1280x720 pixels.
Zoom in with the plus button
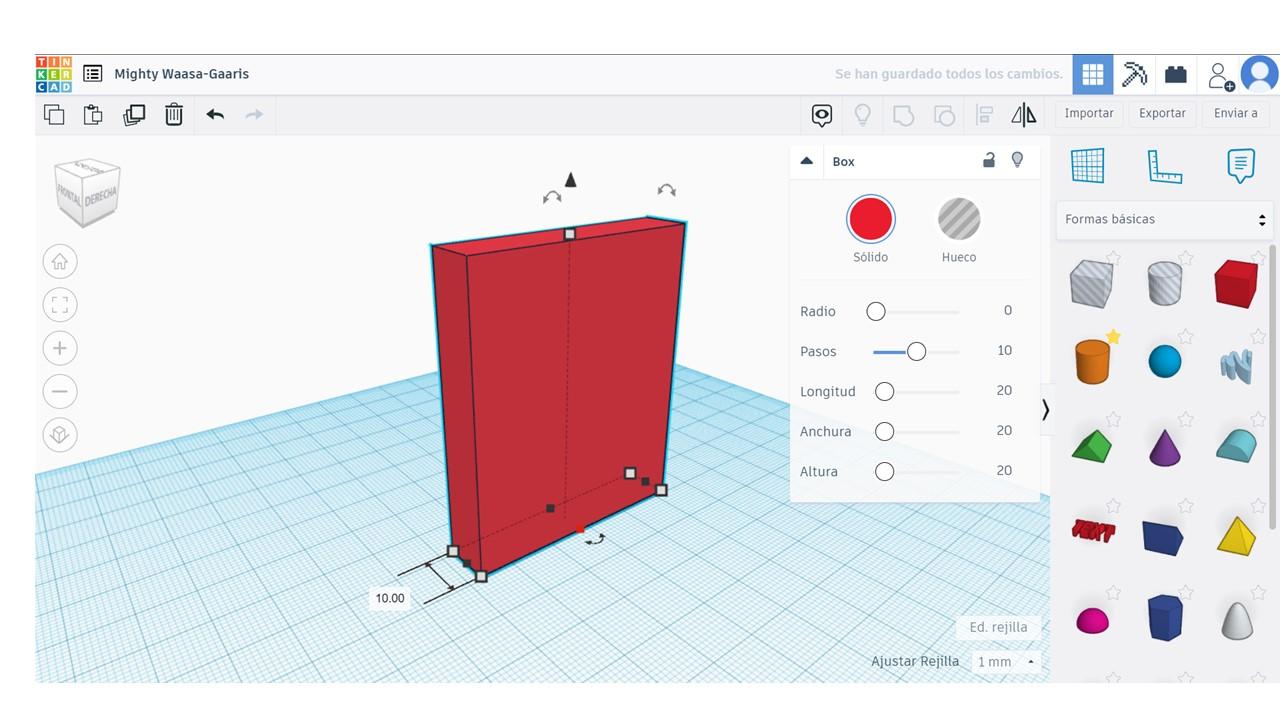tap(60, 348)
